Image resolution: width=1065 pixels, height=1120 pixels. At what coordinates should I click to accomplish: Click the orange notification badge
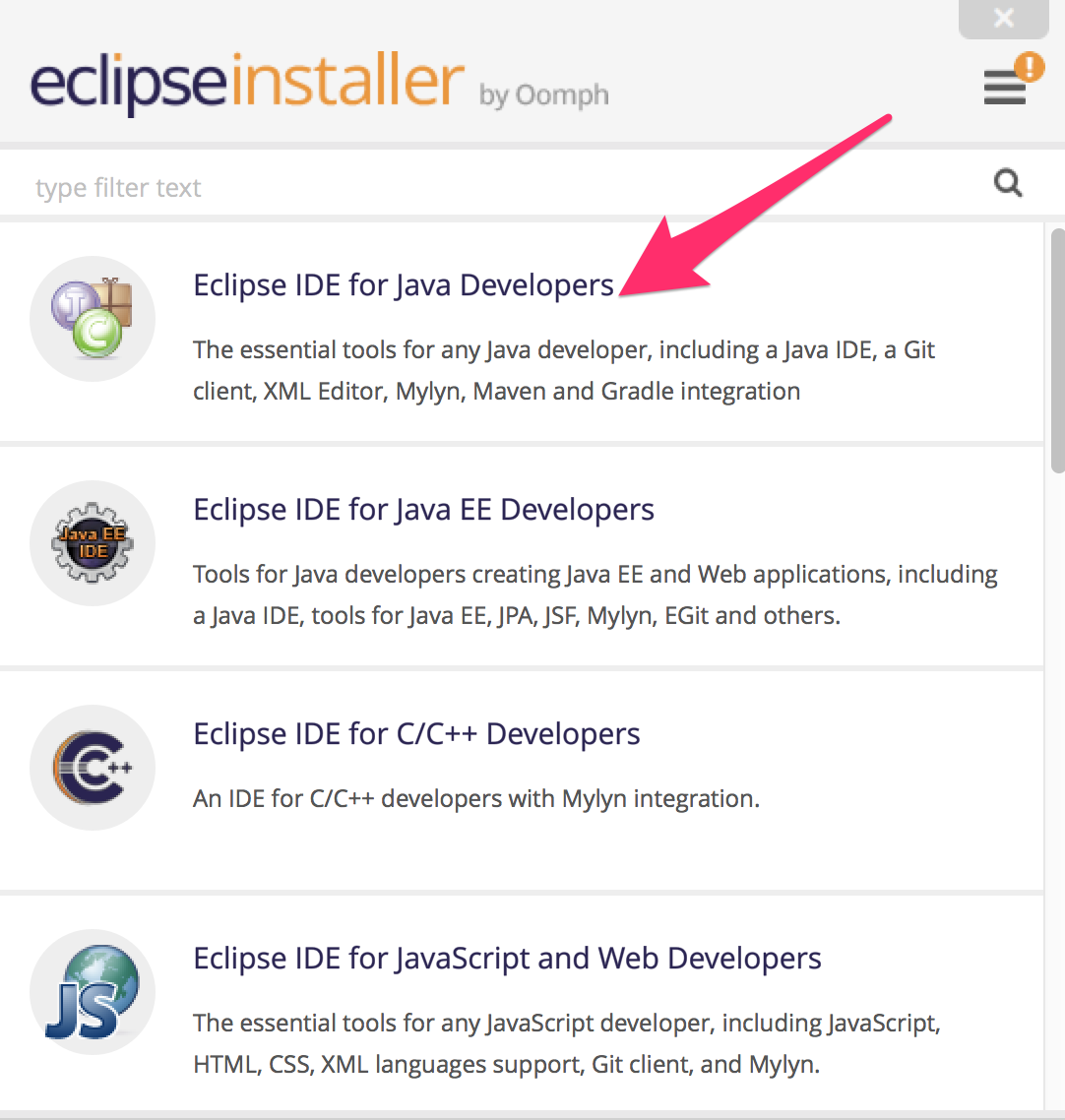(1028, 67)
